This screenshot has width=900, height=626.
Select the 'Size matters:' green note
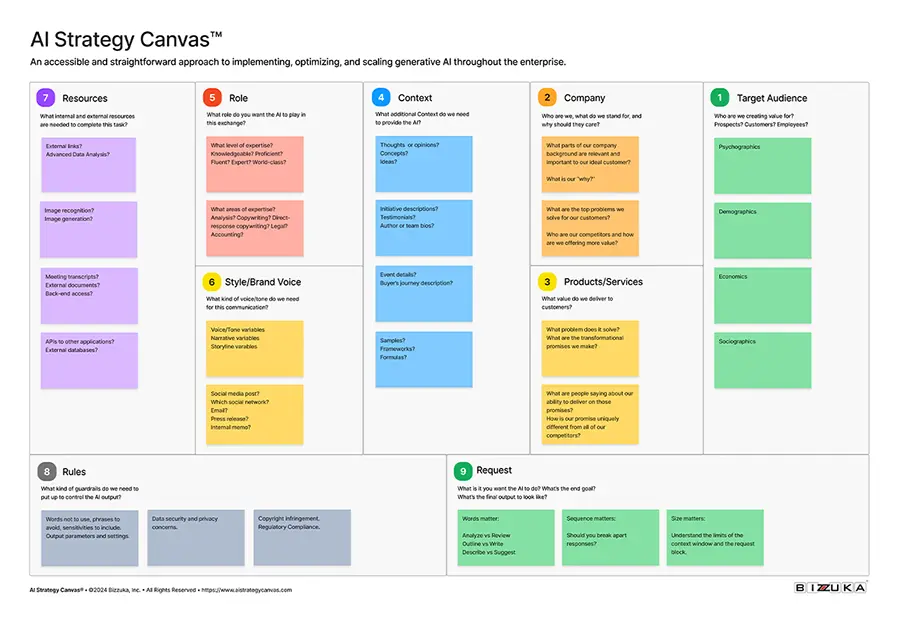click(x=715, y=538)
